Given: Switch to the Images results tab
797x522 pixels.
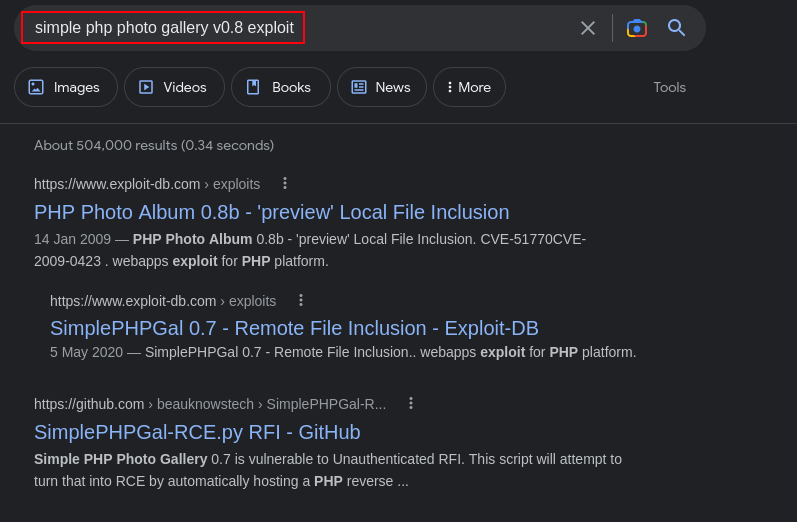Looking at the screenshot, I should [66, 87].
